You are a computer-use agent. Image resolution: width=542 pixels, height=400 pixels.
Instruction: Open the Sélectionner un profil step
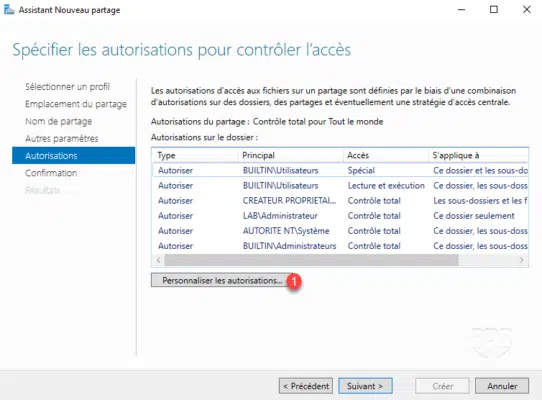click(x=67, y=86)
